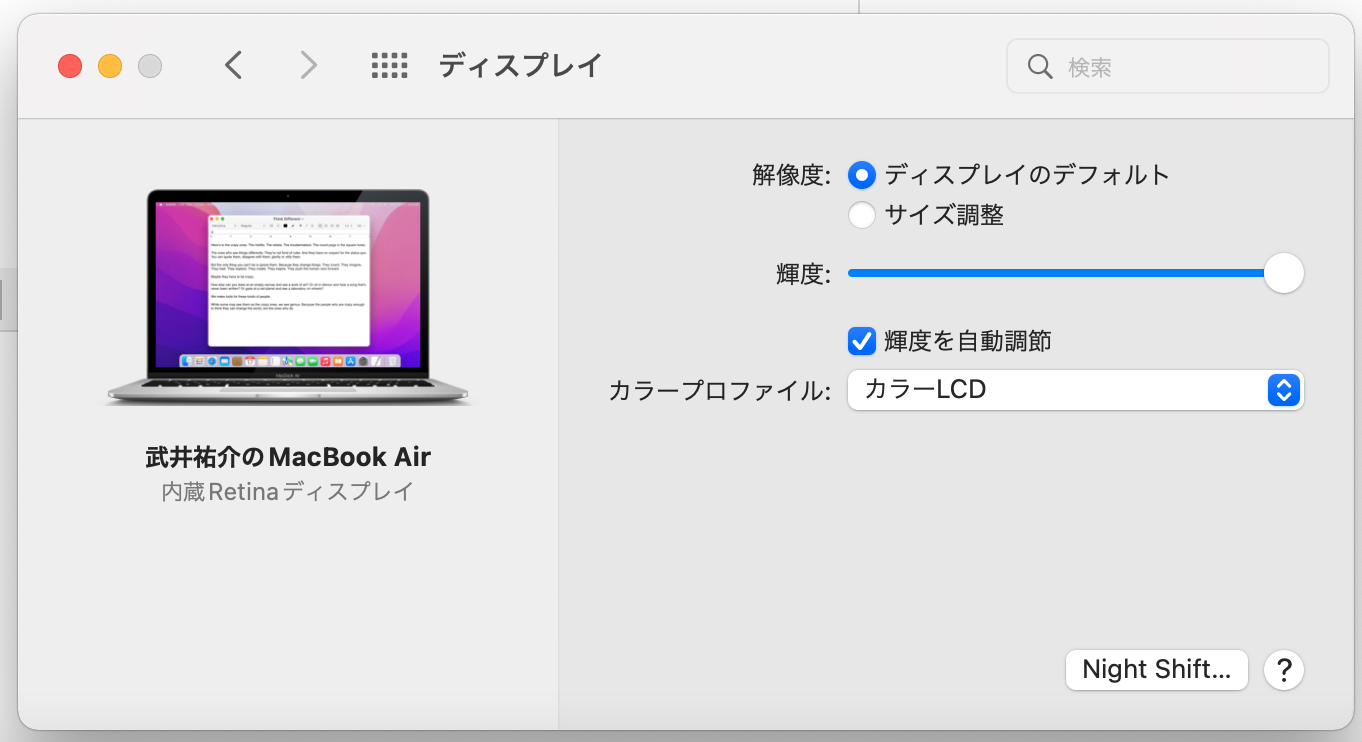Click the ディスプレイ window title
Screen dimensions: 1362x742
click(520, 66)
